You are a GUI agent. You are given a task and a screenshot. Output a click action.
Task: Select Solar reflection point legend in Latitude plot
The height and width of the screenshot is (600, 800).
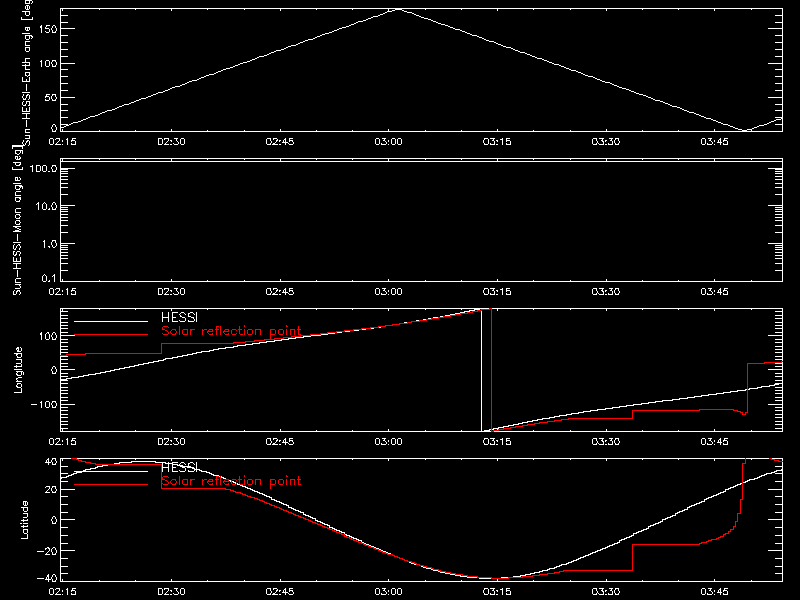[x=231, y=481]
